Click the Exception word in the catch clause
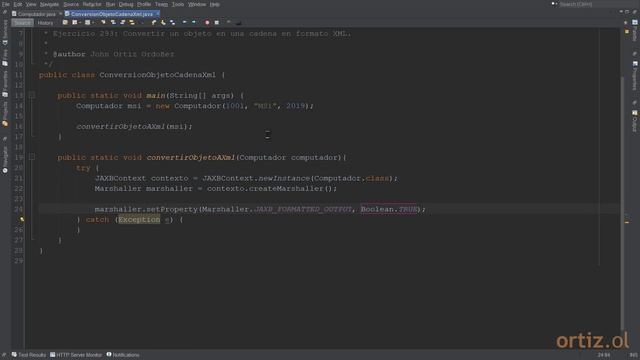The height and width of the screenshot is (360, 640). click(139, 220)
